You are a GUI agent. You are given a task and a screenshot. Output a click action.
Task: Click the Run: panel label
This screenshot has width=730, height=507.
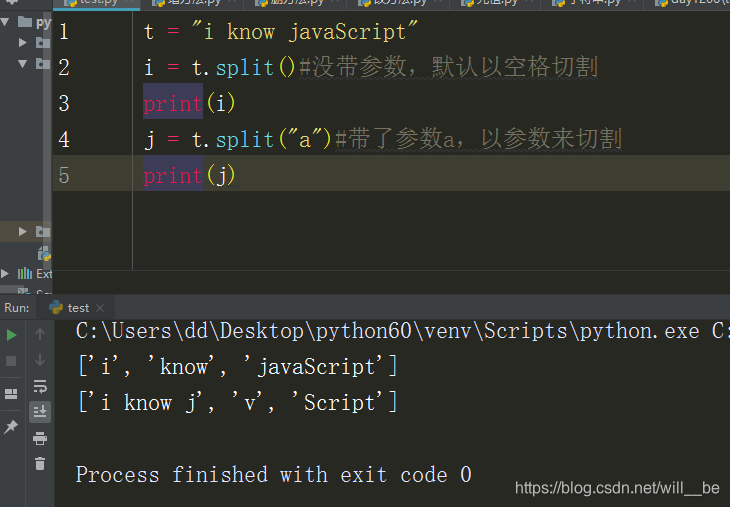click(x=17, y=308)
